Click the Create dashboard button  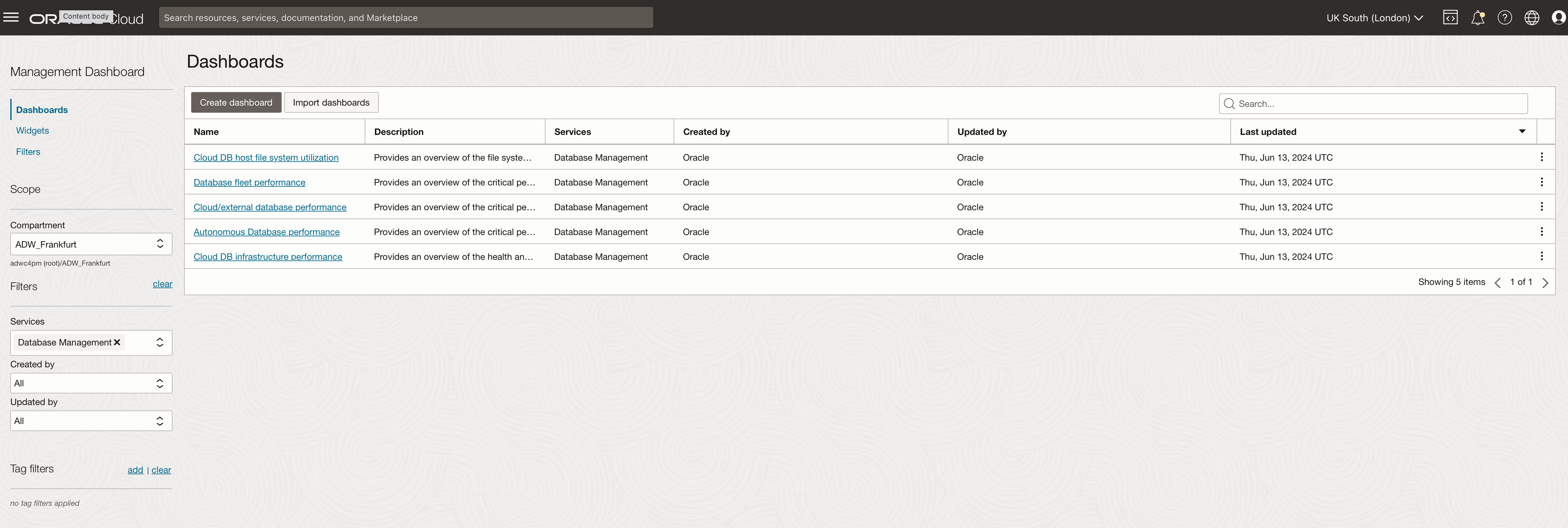[x=236, y=102]
